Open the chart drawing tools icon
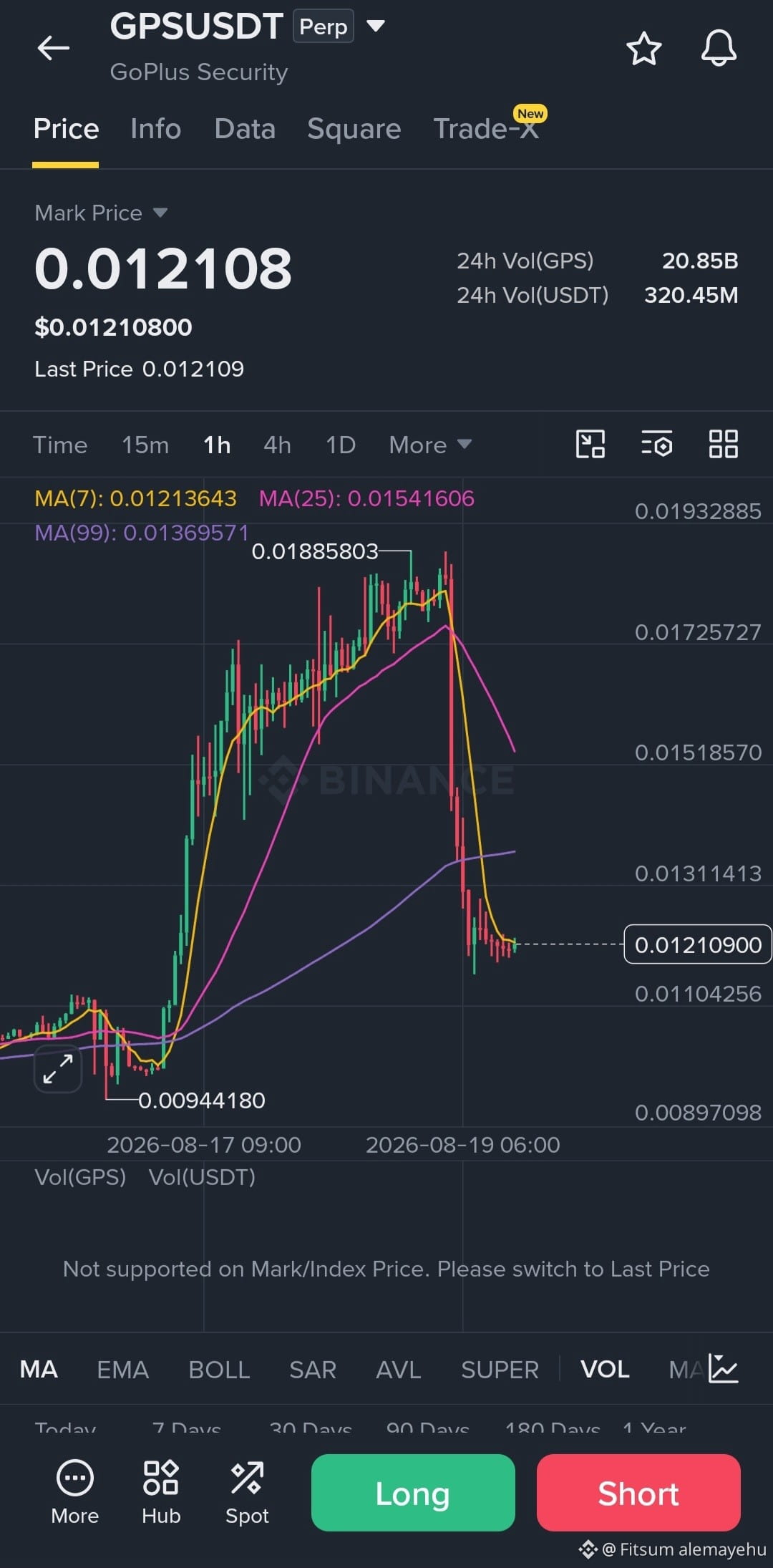Image resolution: width=773 pixels, height=1568 pixels. click(590, 444)
